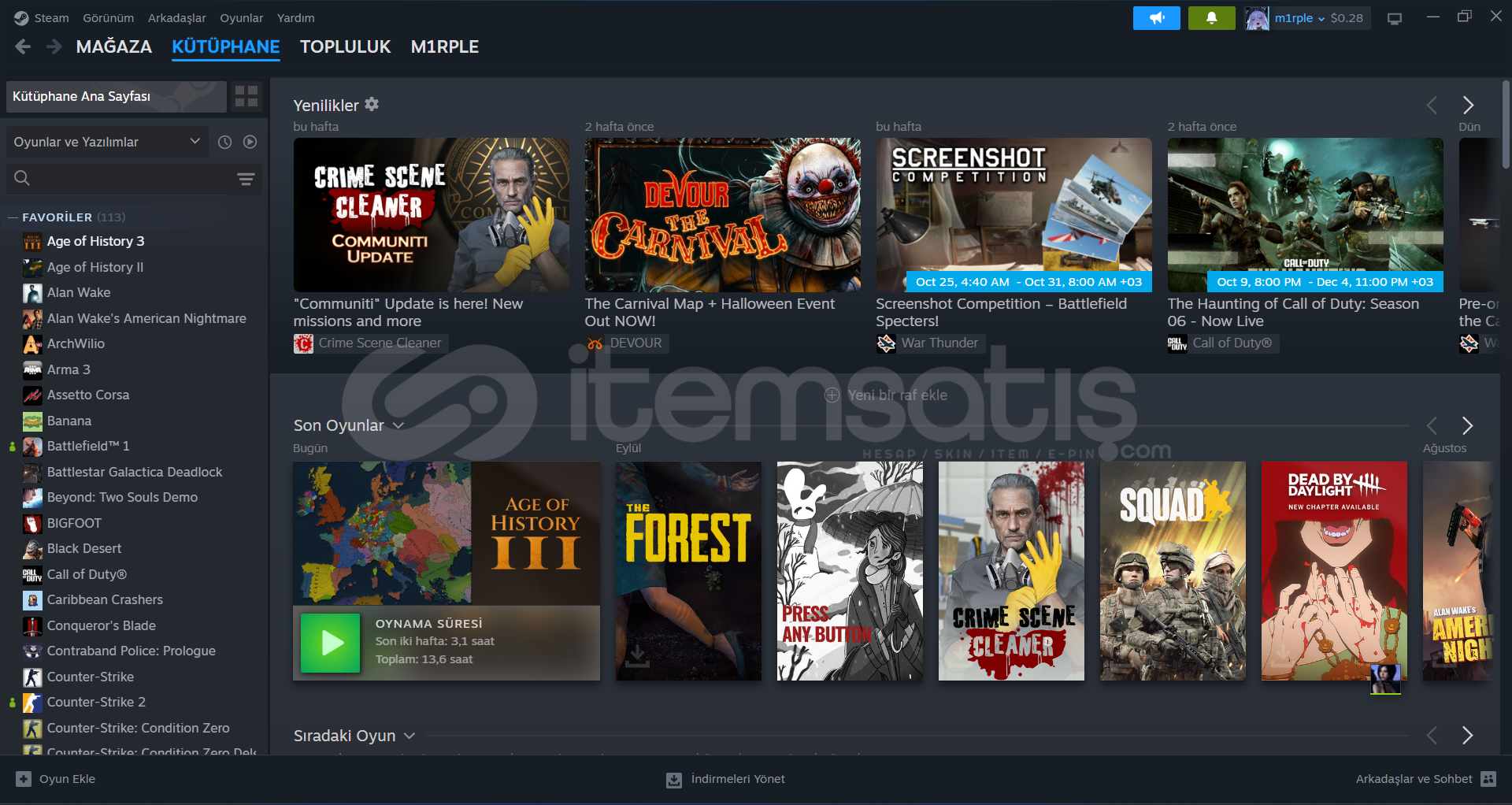Click the back navigation arrow

[x=23, y=47]
